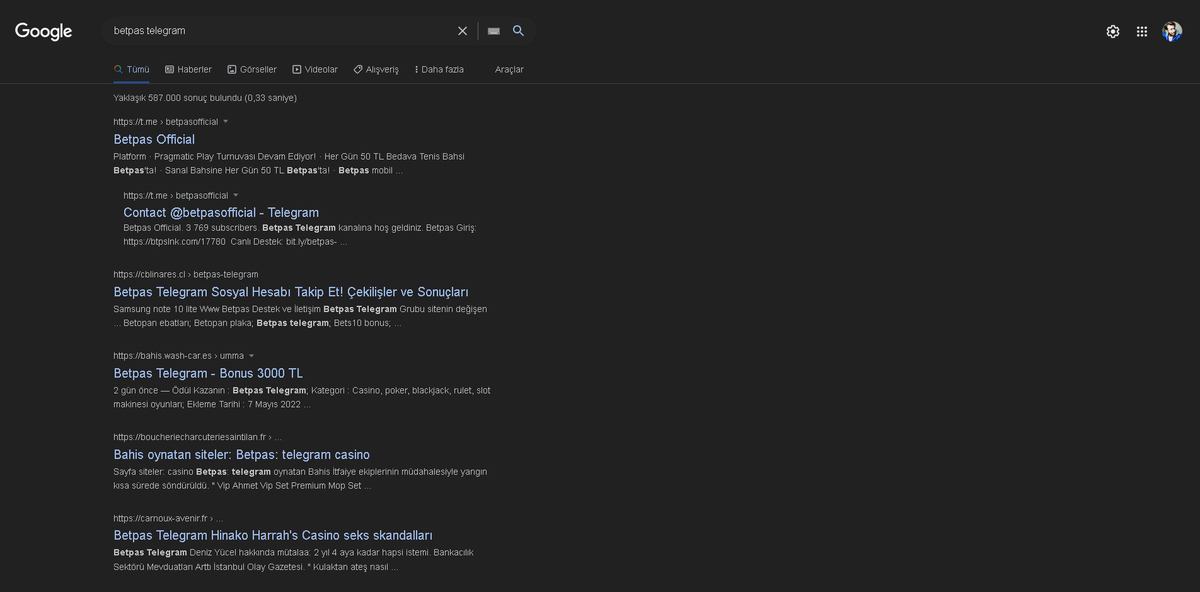Open 'Betpas Telegram Sosyal Hesabı Takip Et!' result
The height and width of the screenshot is (592, 1200).
coord(291,292)
